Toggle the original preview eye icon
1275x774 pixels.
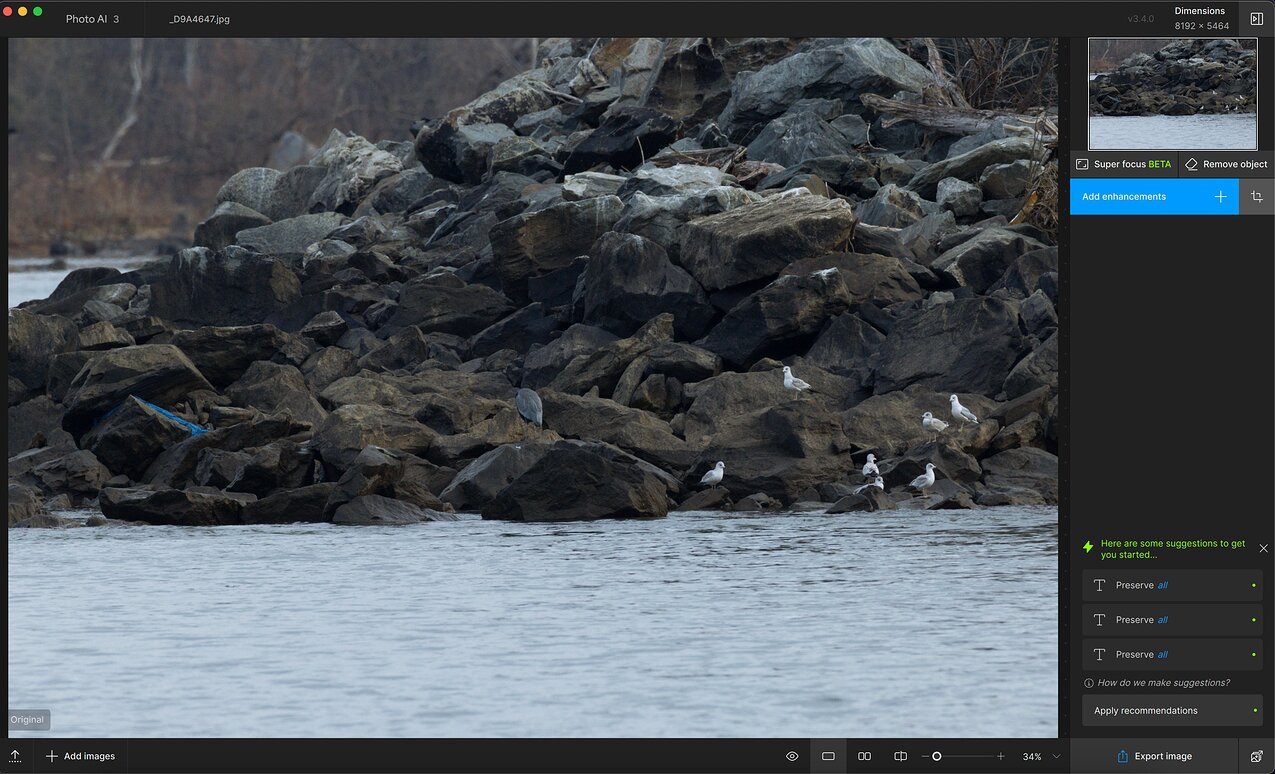pyautogui.click(x=791, y=756)
